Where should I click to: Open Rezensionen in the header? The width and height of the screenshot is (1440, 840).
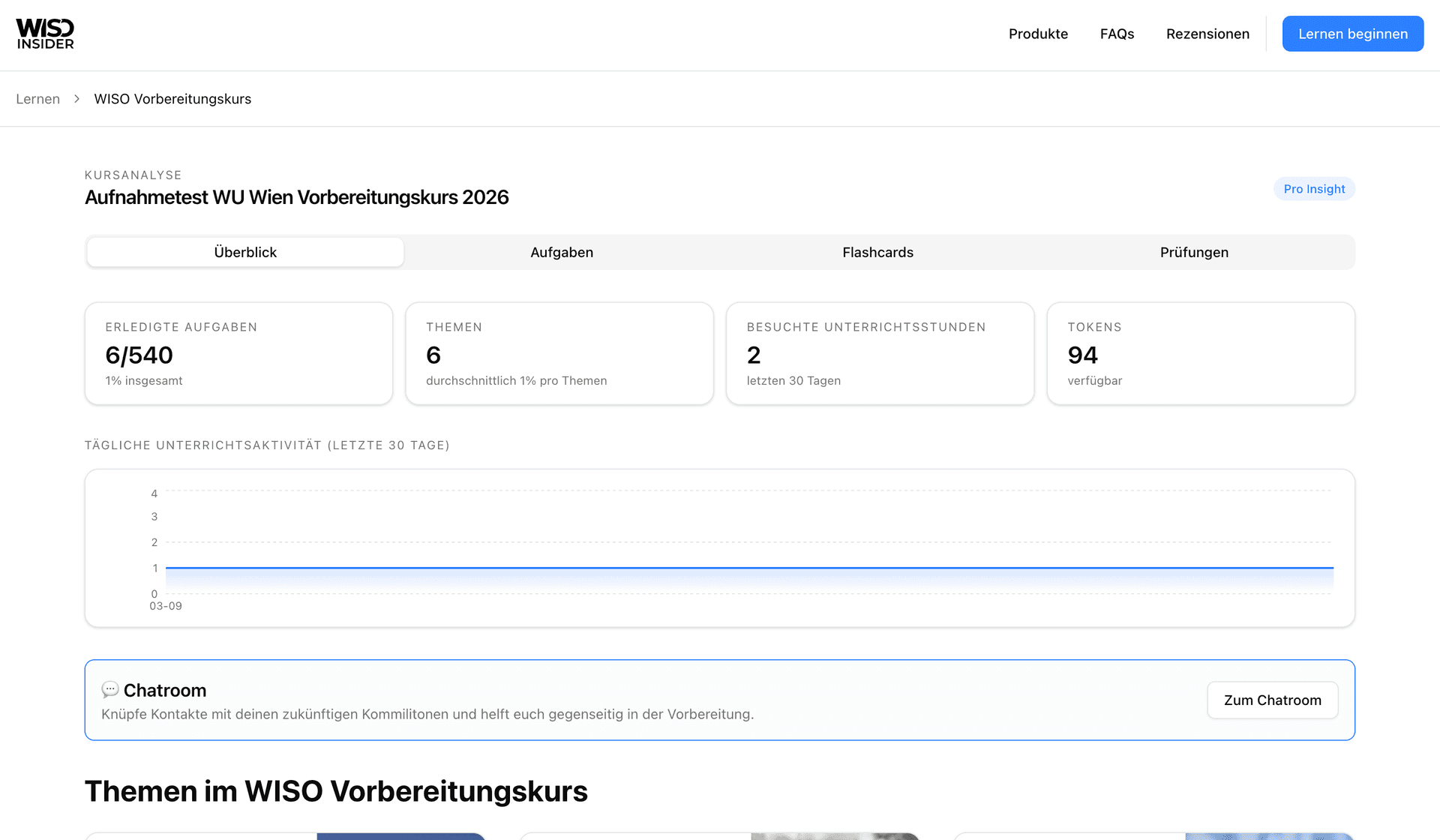pyautogui.click(x=1207, y=34)
